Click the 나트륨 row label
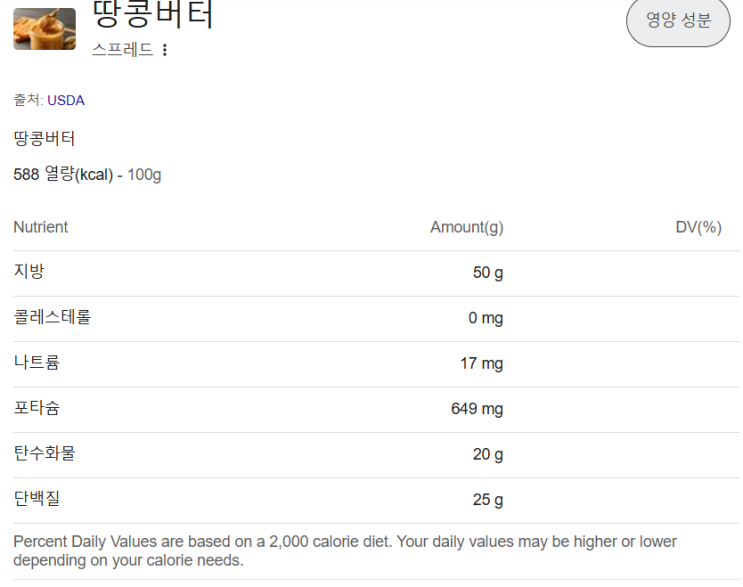The image size is (743, 587). click(37, 362)
